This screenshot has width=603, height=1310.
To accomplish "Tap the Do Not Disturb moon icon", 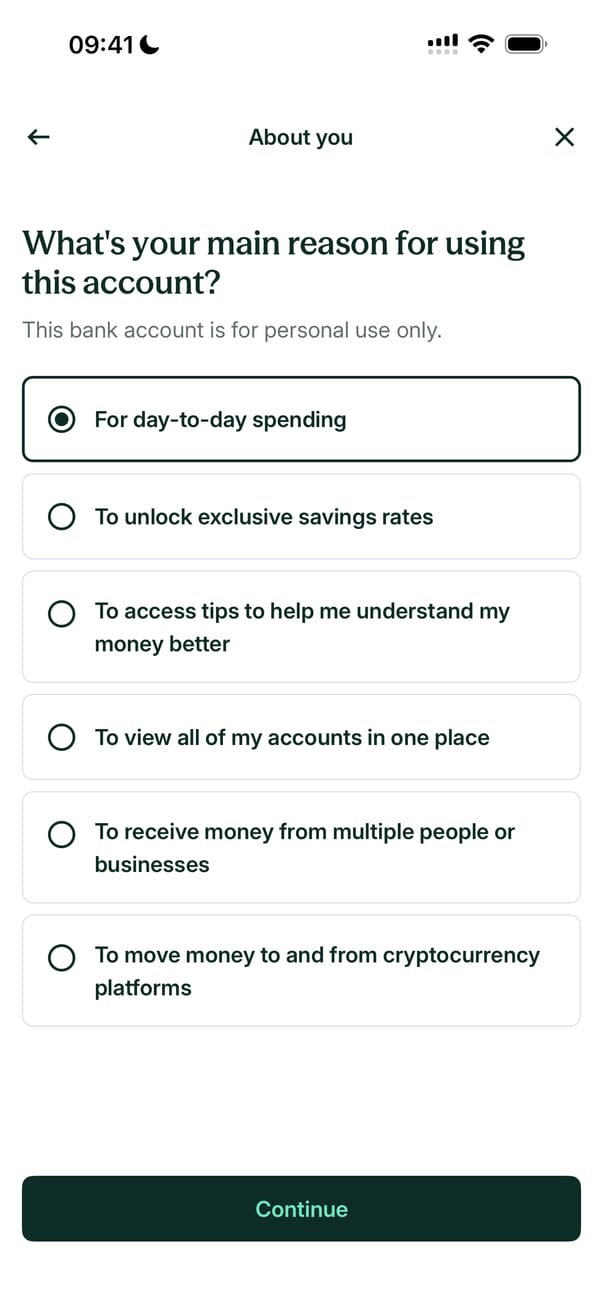I will 150,45.
